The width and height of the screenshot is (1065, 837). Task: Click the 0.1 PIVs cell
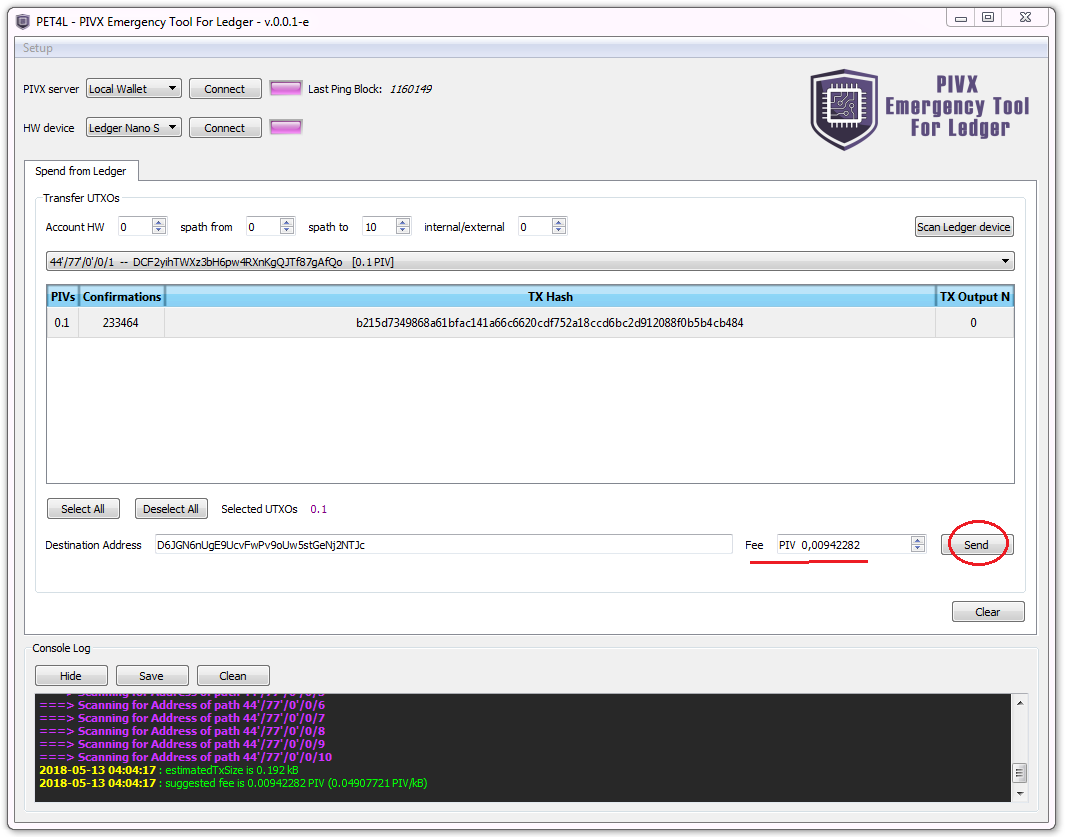coord(62,323)
